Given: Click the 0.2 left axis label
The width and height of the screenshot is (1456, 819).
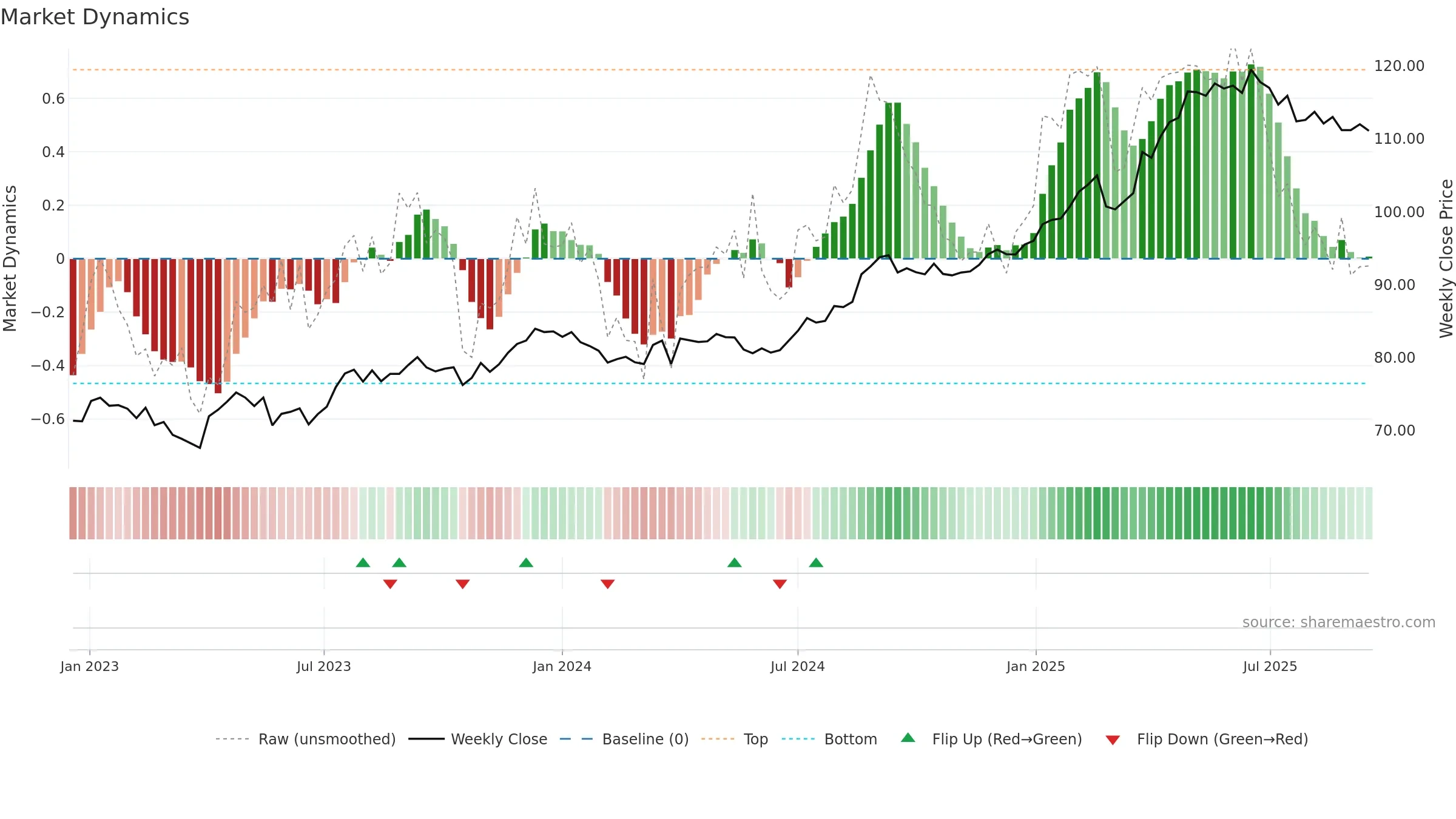Looking at the screenshot, I should click(x=53, y=205).
